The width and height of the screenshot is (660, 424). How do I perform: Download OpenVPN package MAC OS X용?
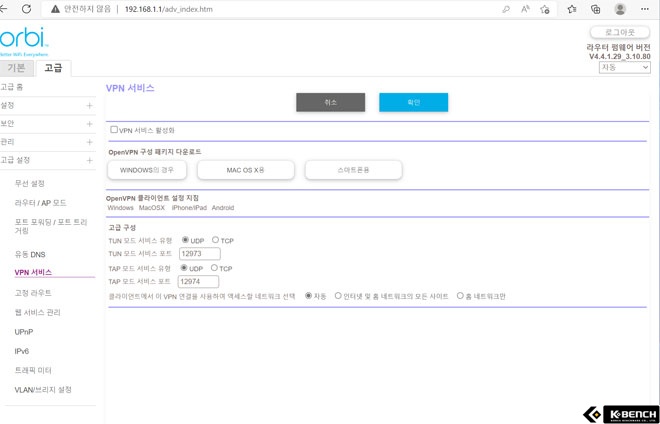[x=245, y=170]
